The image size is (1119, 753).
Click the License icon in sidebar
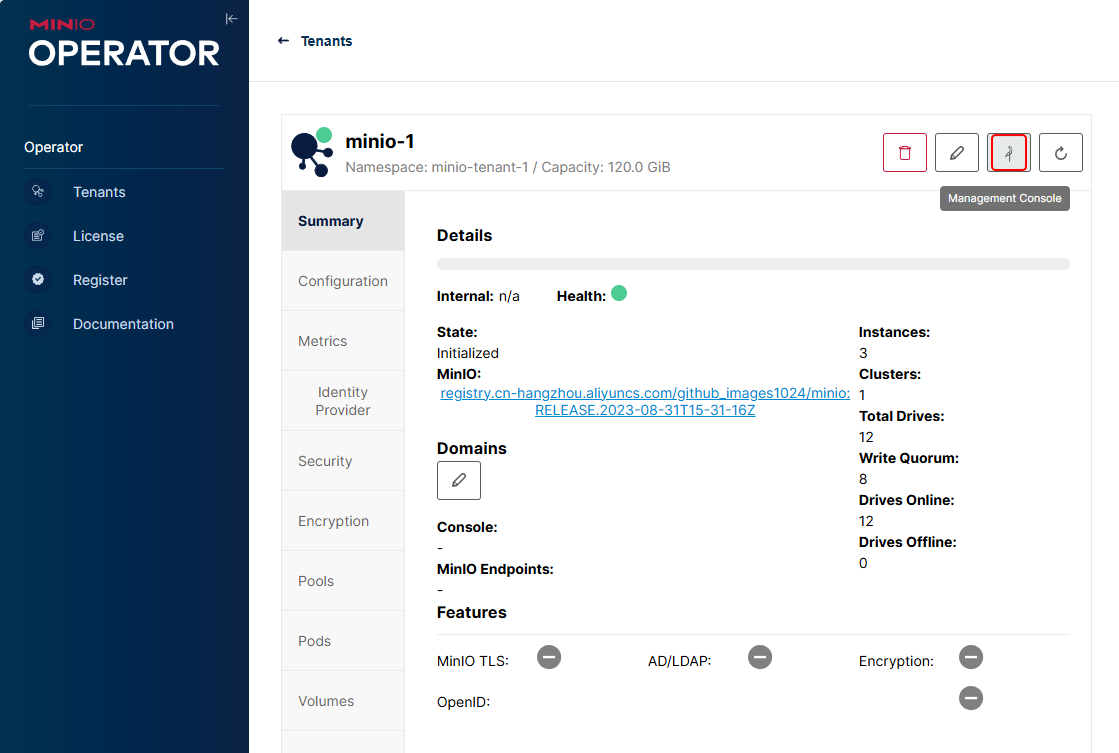(38, 236)
